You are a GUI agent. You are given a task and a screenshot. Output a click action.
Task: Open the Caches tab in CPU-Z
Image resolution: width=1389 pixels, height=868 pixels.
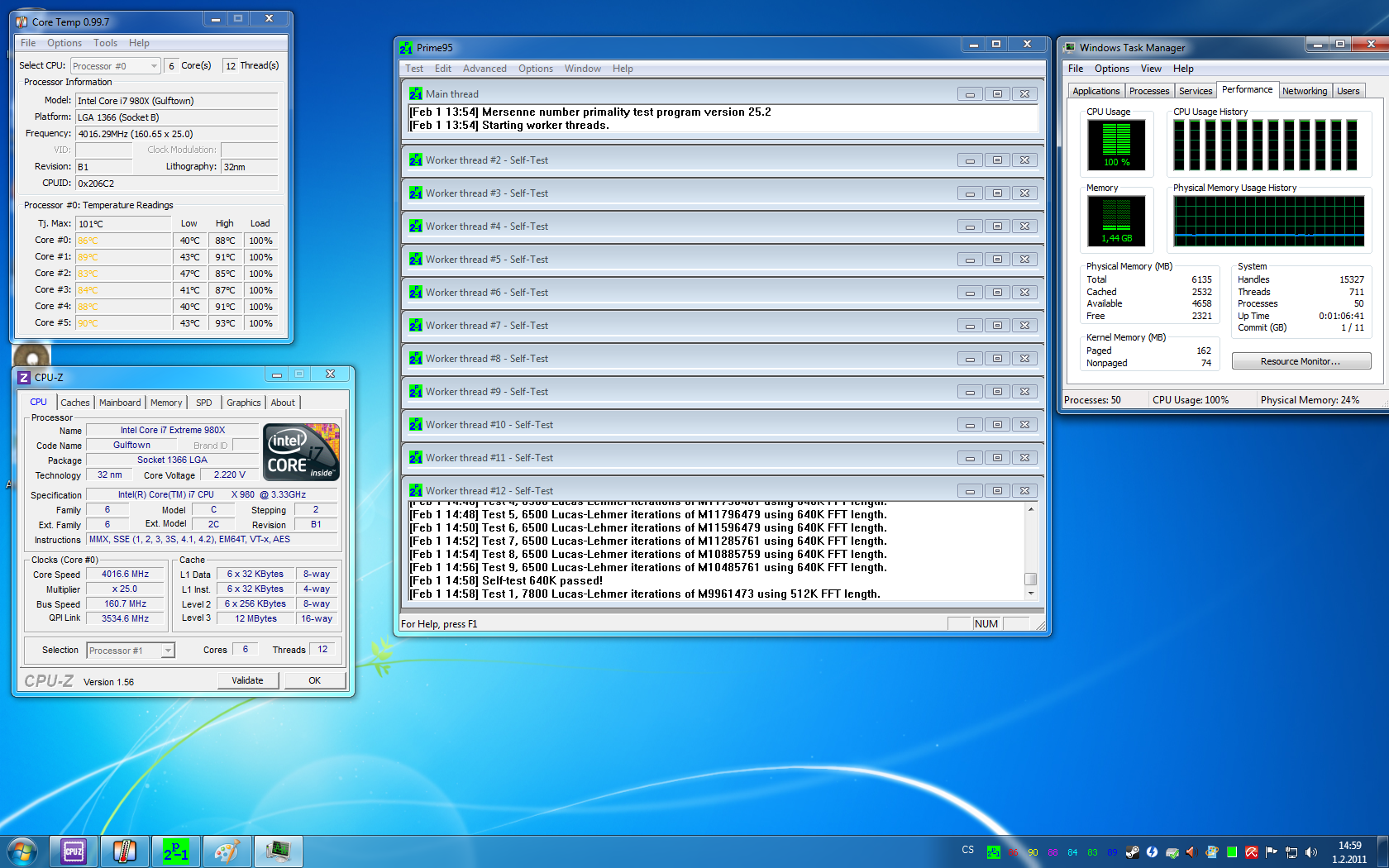click(75, 403)
